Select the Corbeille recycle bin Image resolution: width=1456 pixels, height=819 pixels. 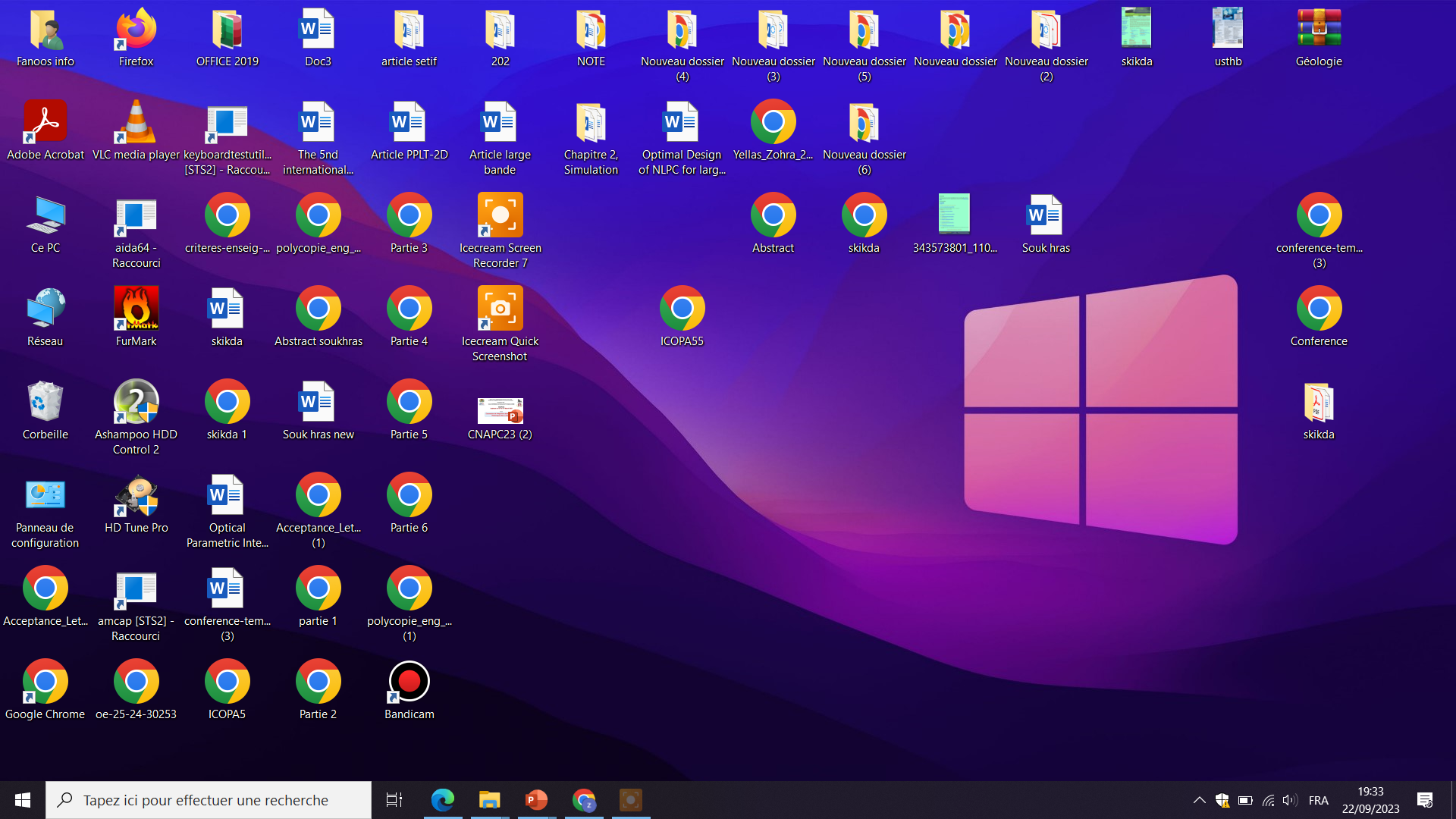tap(45, 402)
